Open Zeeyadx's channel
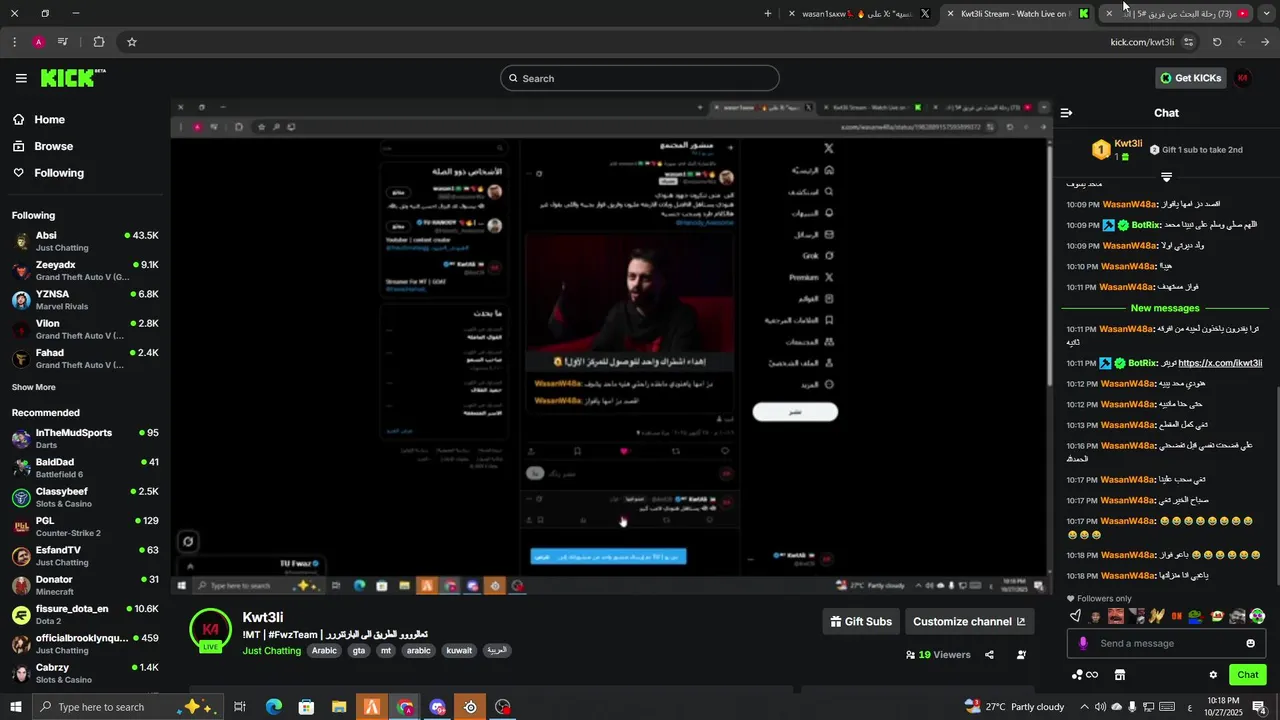Image resolution: width=1280 pixels, height=720 pixels. tap(85, 270)
